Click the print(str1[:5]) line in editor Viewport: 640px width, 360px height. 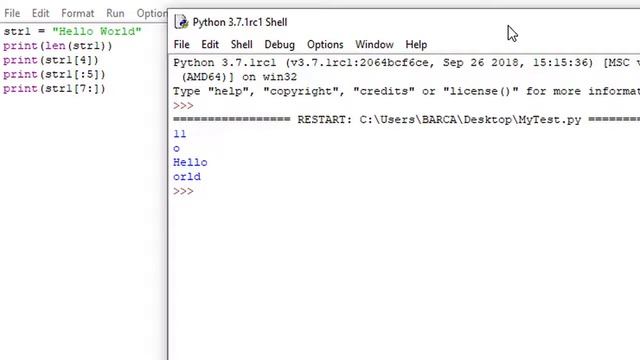54,74
